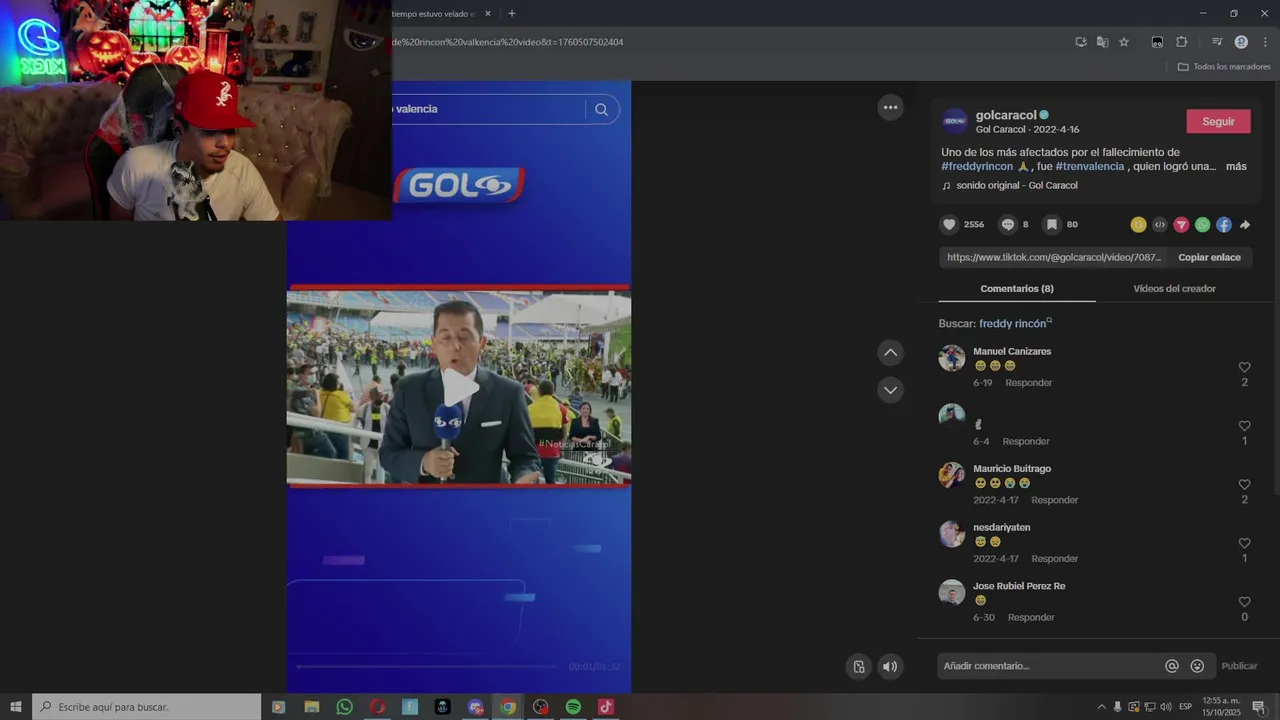Go to next video with down chevron

click(x=890, y=390)
